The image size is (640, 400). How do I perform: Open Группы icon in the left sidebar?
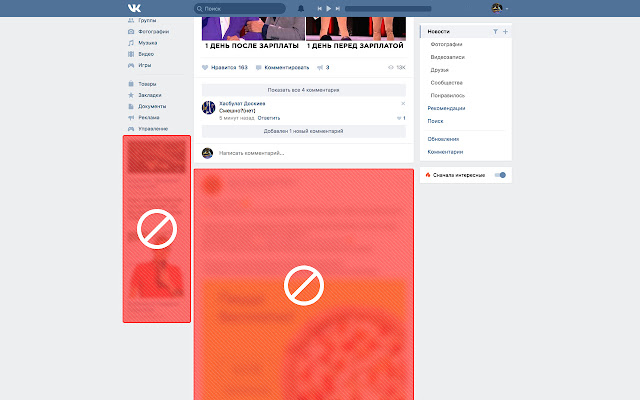(x=131, y=20)
